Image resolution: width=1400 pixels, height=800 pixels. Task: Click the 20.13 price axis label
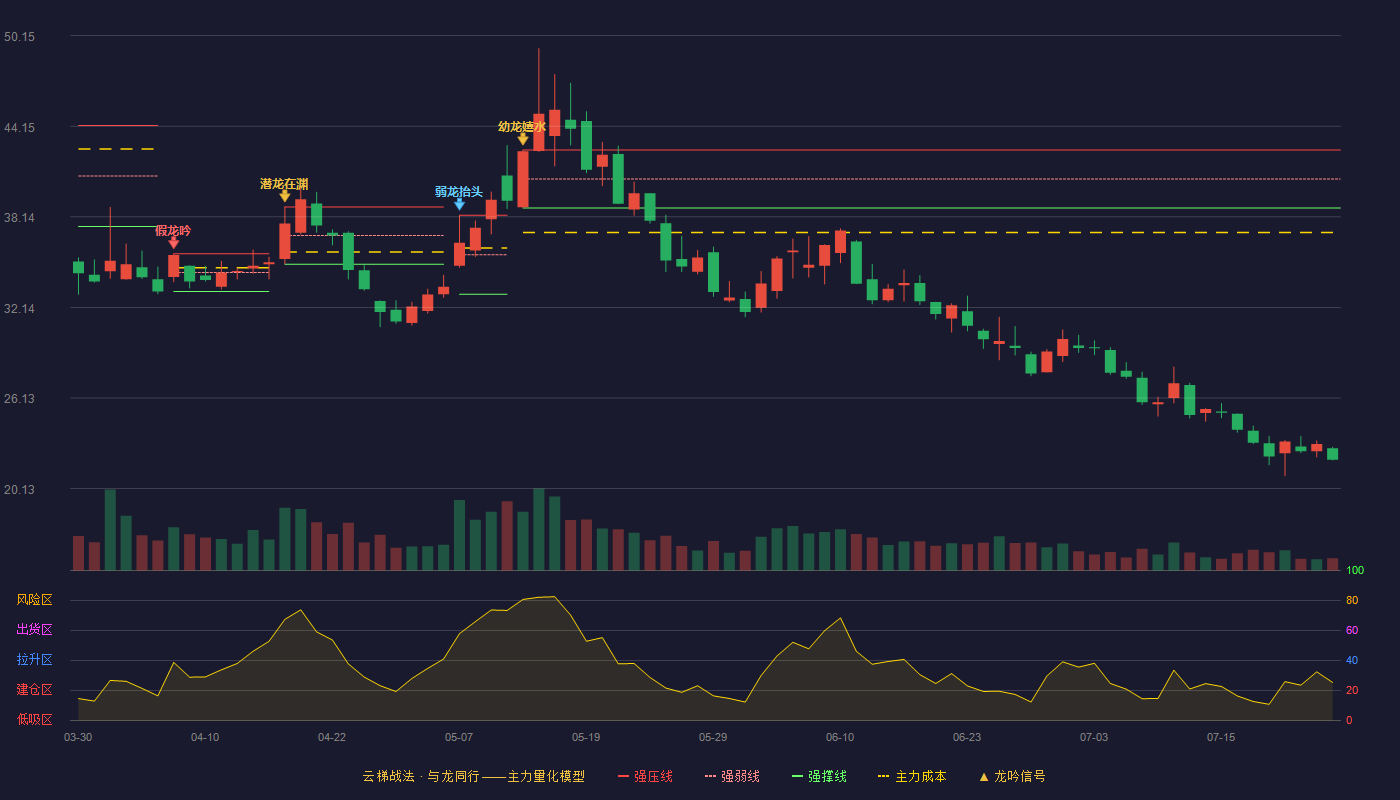19,490
